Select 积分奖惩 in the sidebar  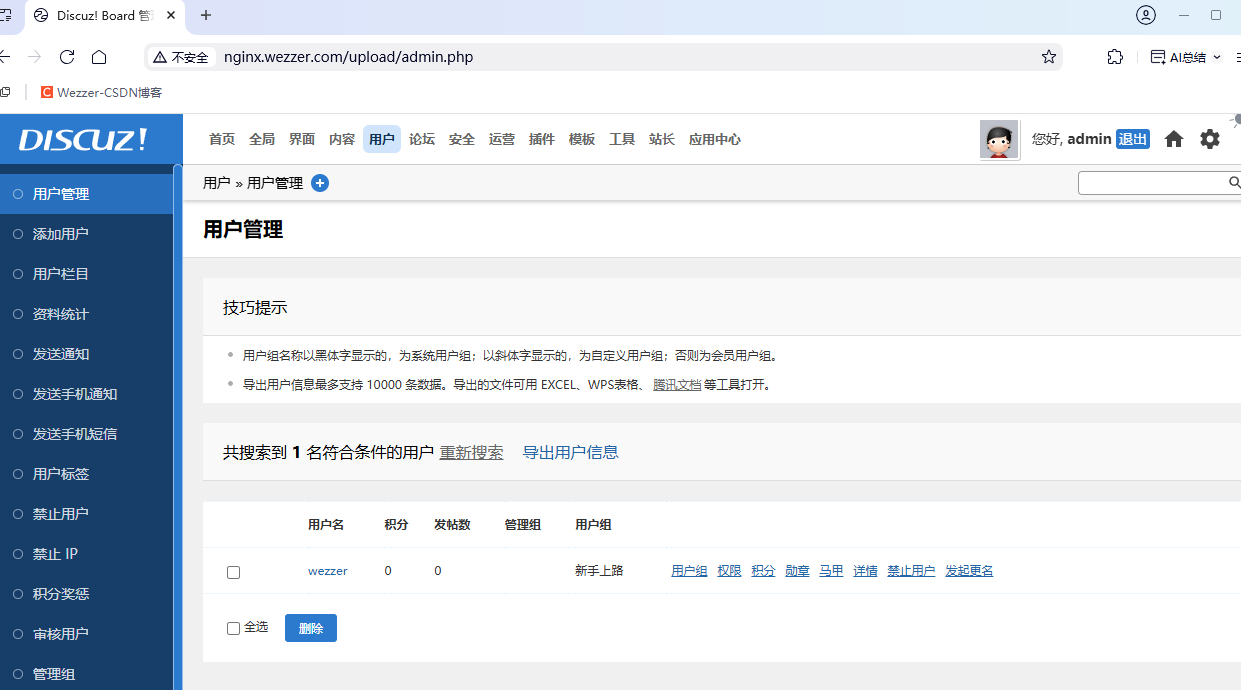[x=86, y=594]
